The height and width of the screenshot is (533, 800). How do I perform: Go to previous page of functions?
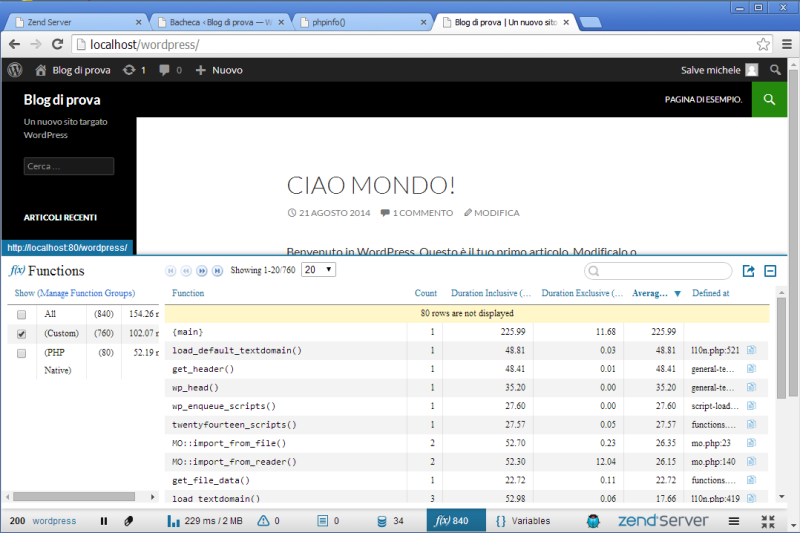(x=186, y=271)
